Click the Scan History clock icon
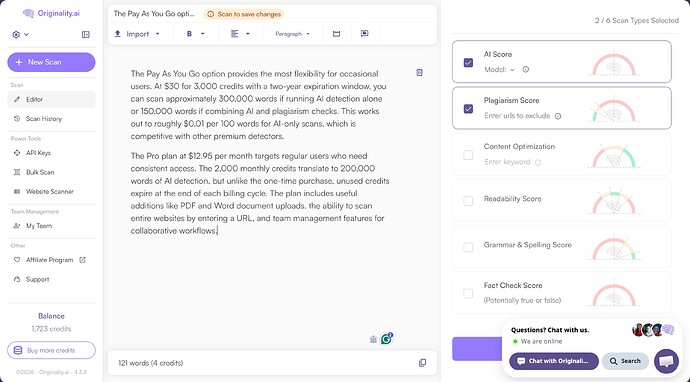Viewport: 690px width, 382px height. (17, 119)
